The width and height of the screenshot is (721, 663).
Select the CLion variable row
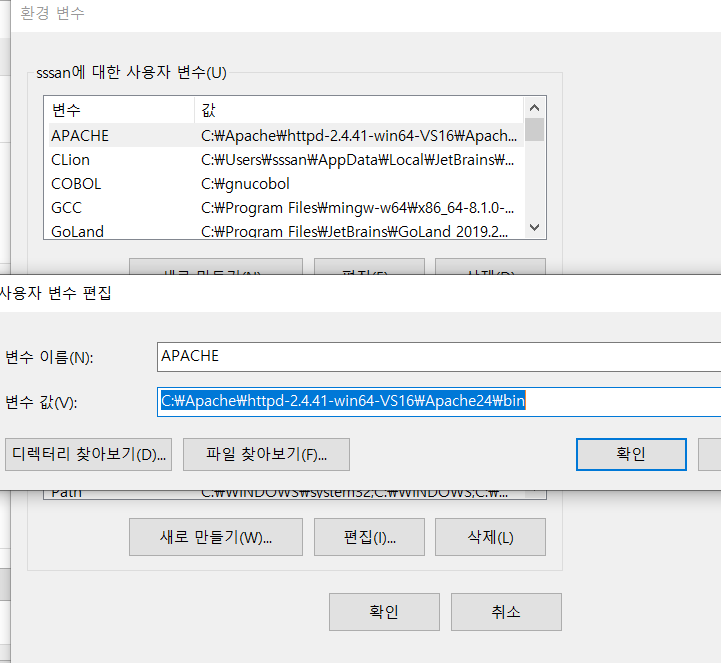(286, 160)
